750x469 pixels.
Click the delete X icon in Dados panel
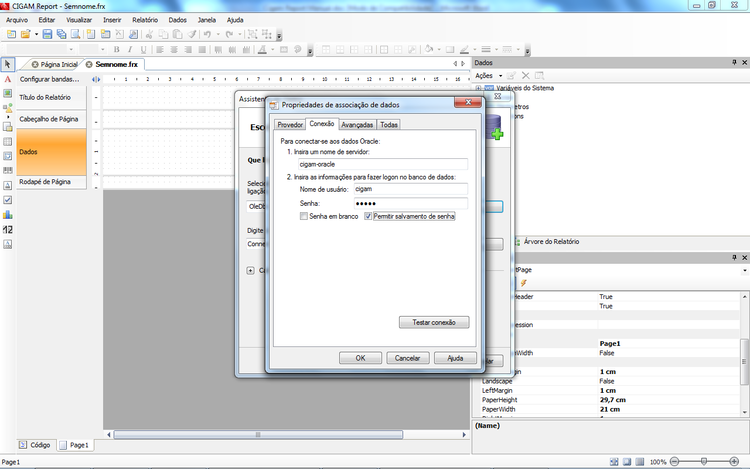pos(525,76)
